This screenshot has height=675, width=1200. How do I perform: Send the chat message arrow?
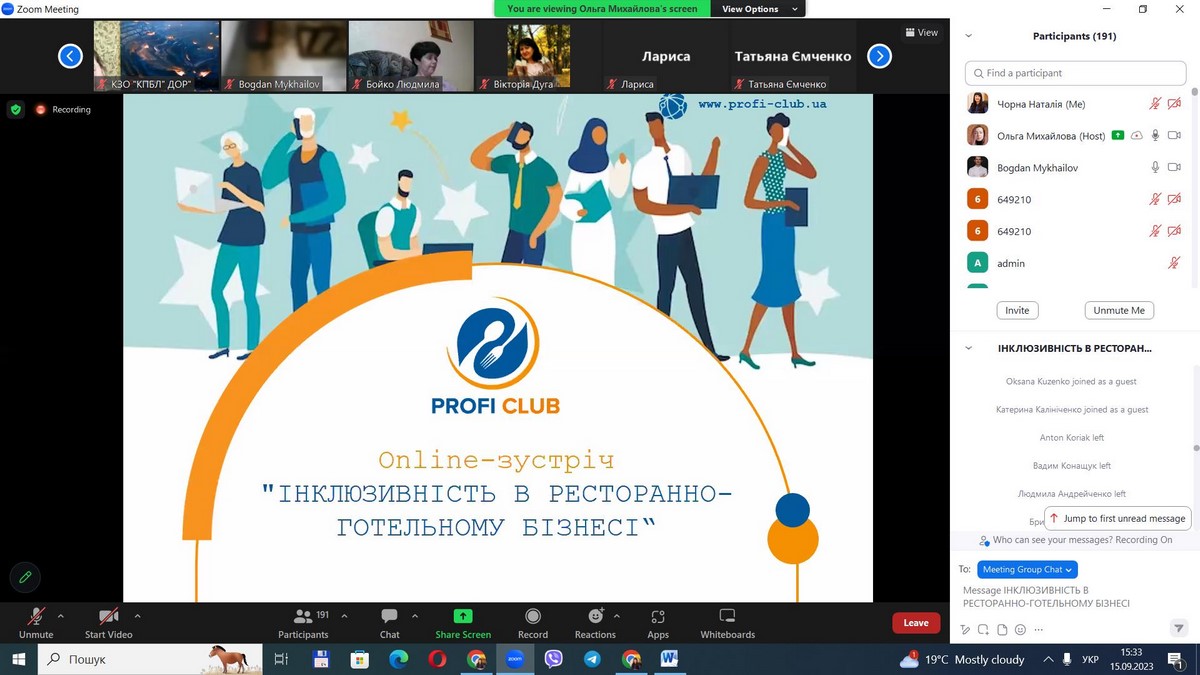point(1178,628)
